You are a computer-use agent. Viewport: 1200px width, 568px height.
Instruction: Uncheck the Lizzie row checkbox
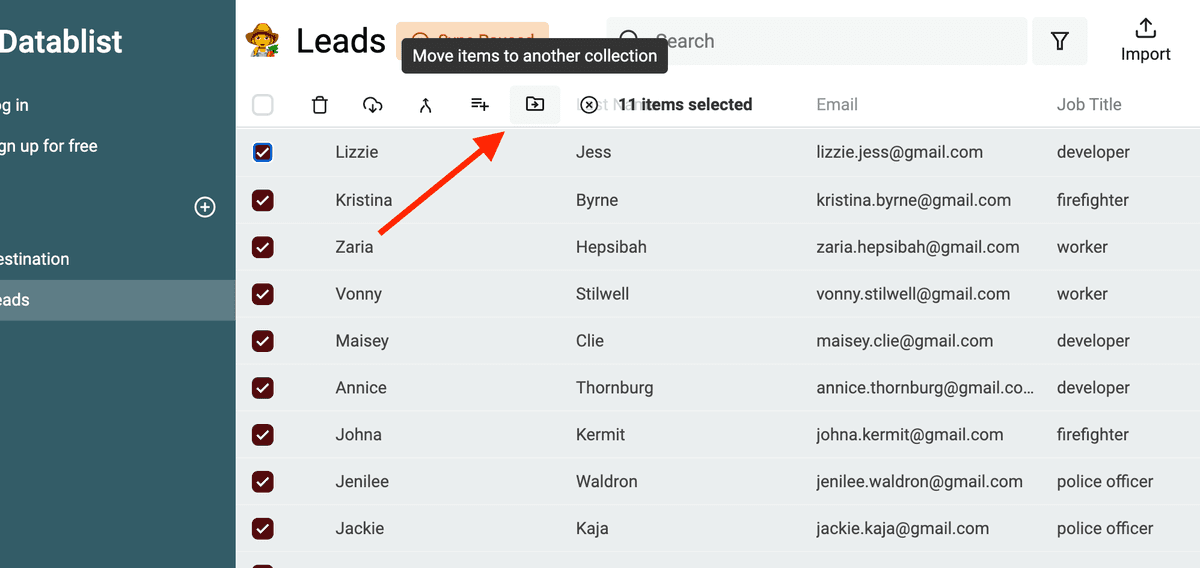pyautogui.click(x=263, y=152)
